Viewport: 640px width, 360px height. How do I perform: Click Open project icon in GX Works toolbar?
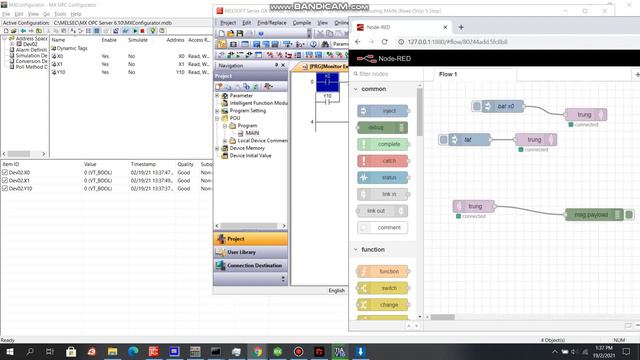coord(231,33)
